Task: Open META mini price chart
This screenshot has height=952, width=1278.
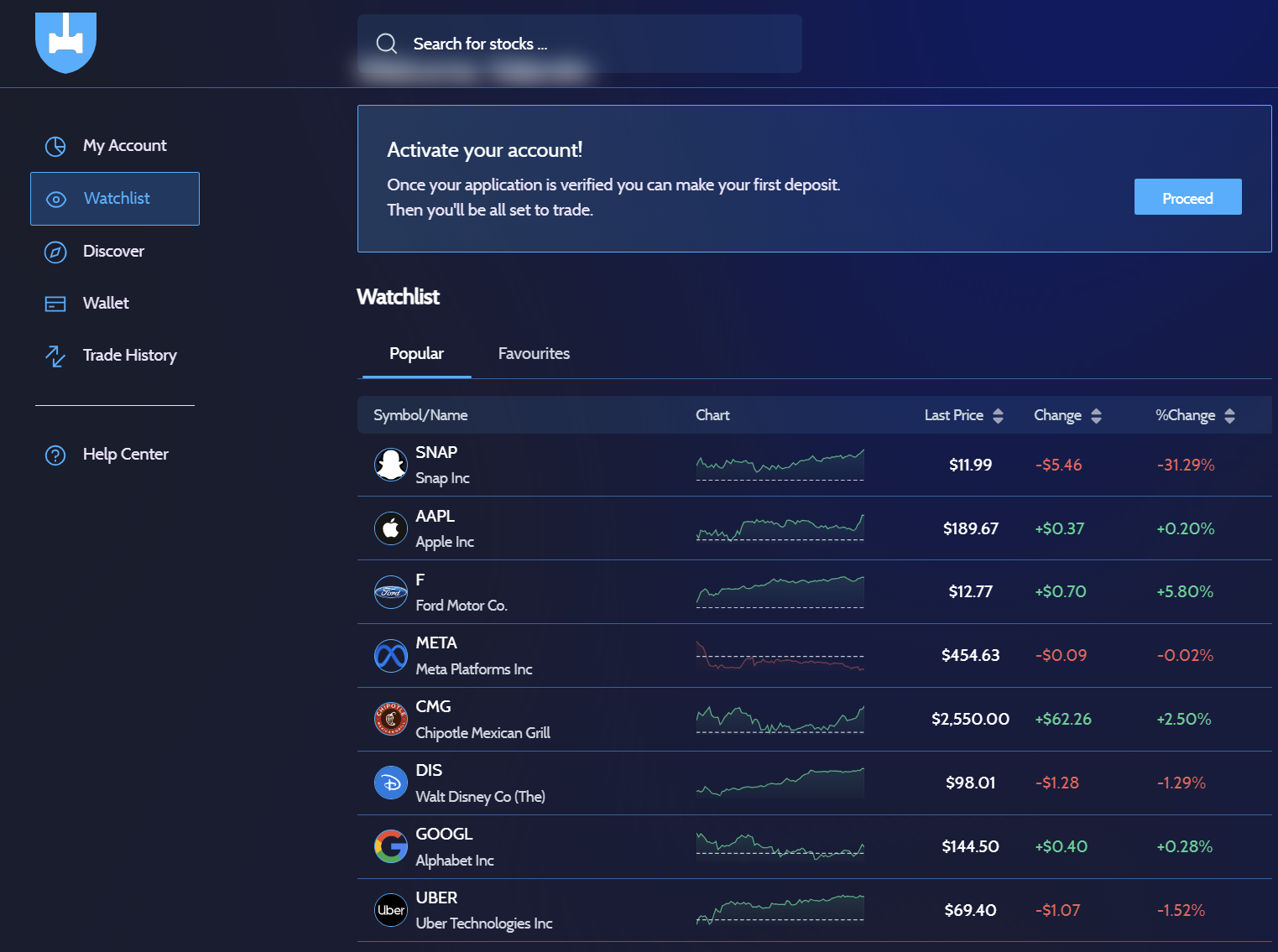Action: [x=780, y=655]
